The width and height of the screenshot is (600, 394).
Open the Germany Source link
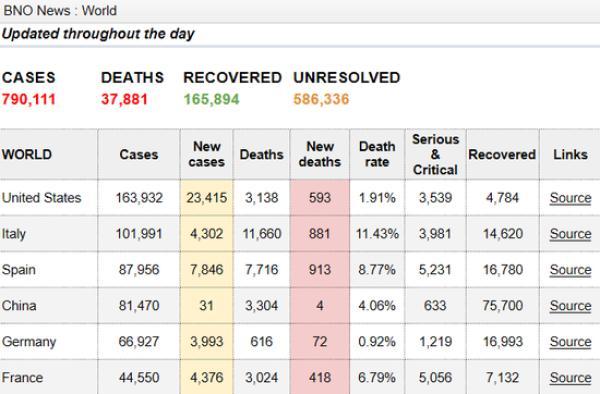570,342
